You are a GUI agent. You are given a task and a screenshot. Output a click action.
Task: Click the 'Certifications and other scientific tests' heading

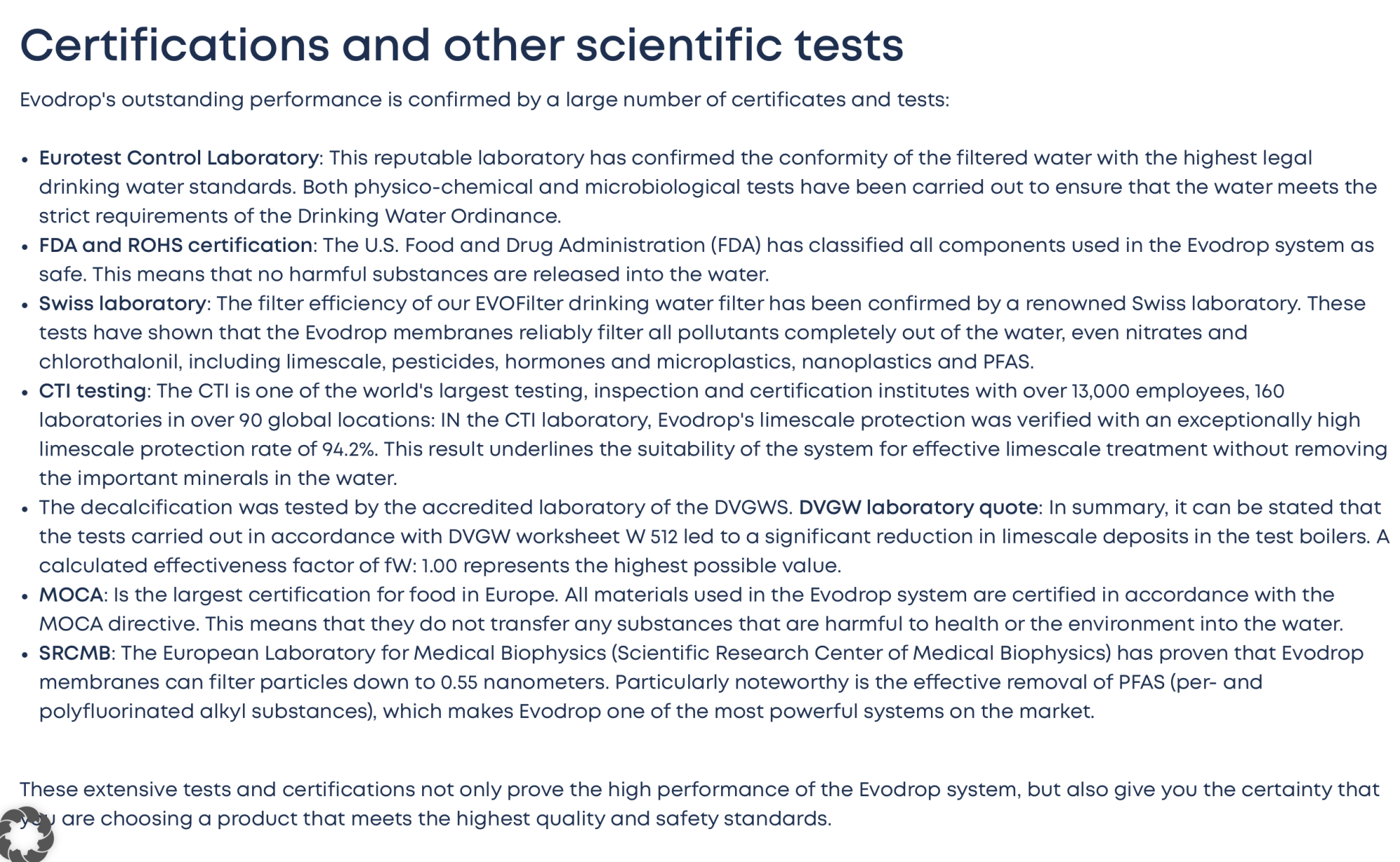pos(462,45)
